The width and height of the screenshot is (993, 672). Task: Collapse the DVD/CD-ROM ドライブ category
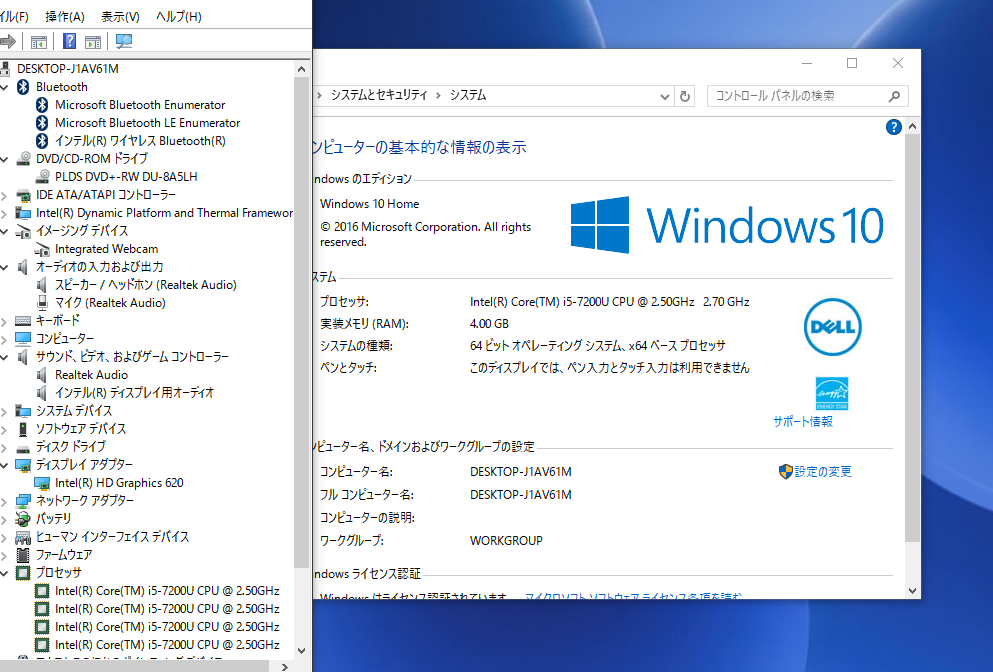[x=4, y=159]
